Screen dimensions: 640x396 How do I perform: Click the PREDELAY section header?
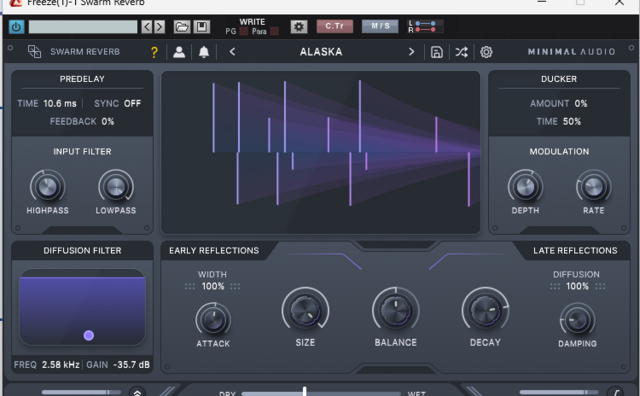pyautogui.click(x=82, y=79)
